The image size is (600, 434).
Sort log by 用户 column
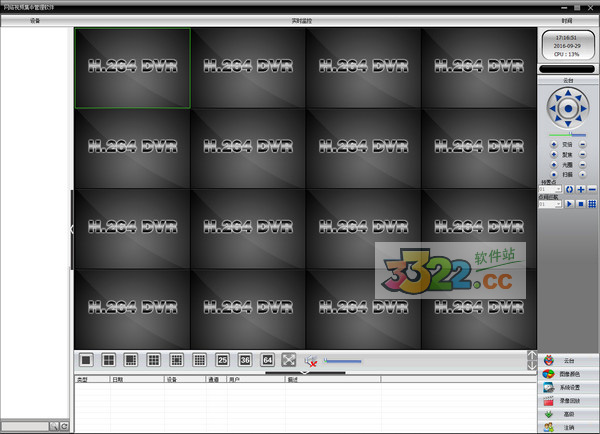coord(256,379)
